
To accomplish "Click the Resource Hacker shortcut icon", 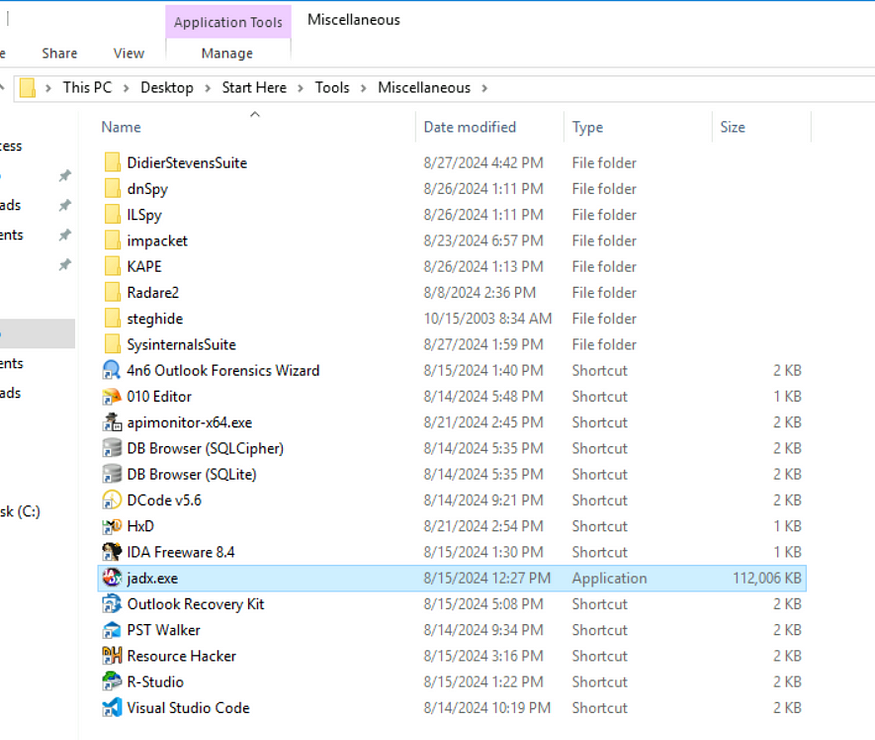I will (112, 656).
